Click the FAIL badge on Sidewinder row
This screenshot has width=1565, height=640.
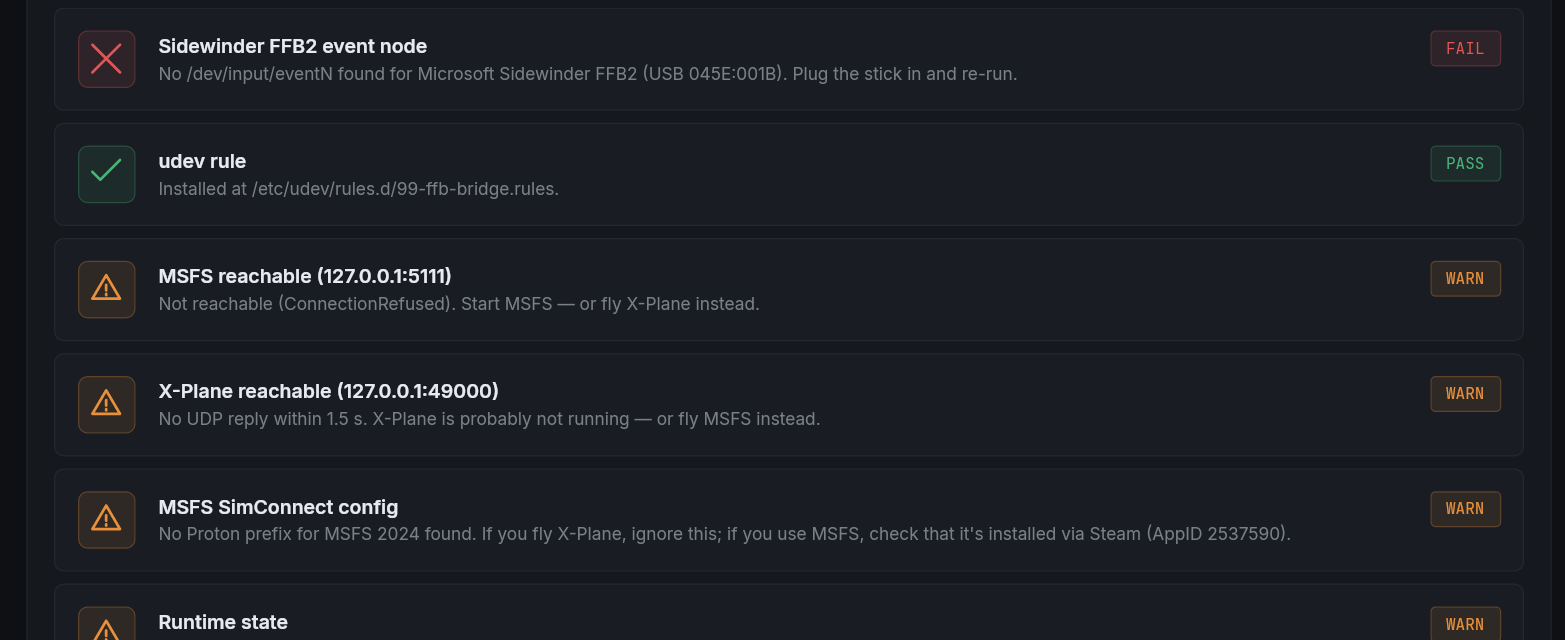pyautogui.click(x=1465, y=48)
